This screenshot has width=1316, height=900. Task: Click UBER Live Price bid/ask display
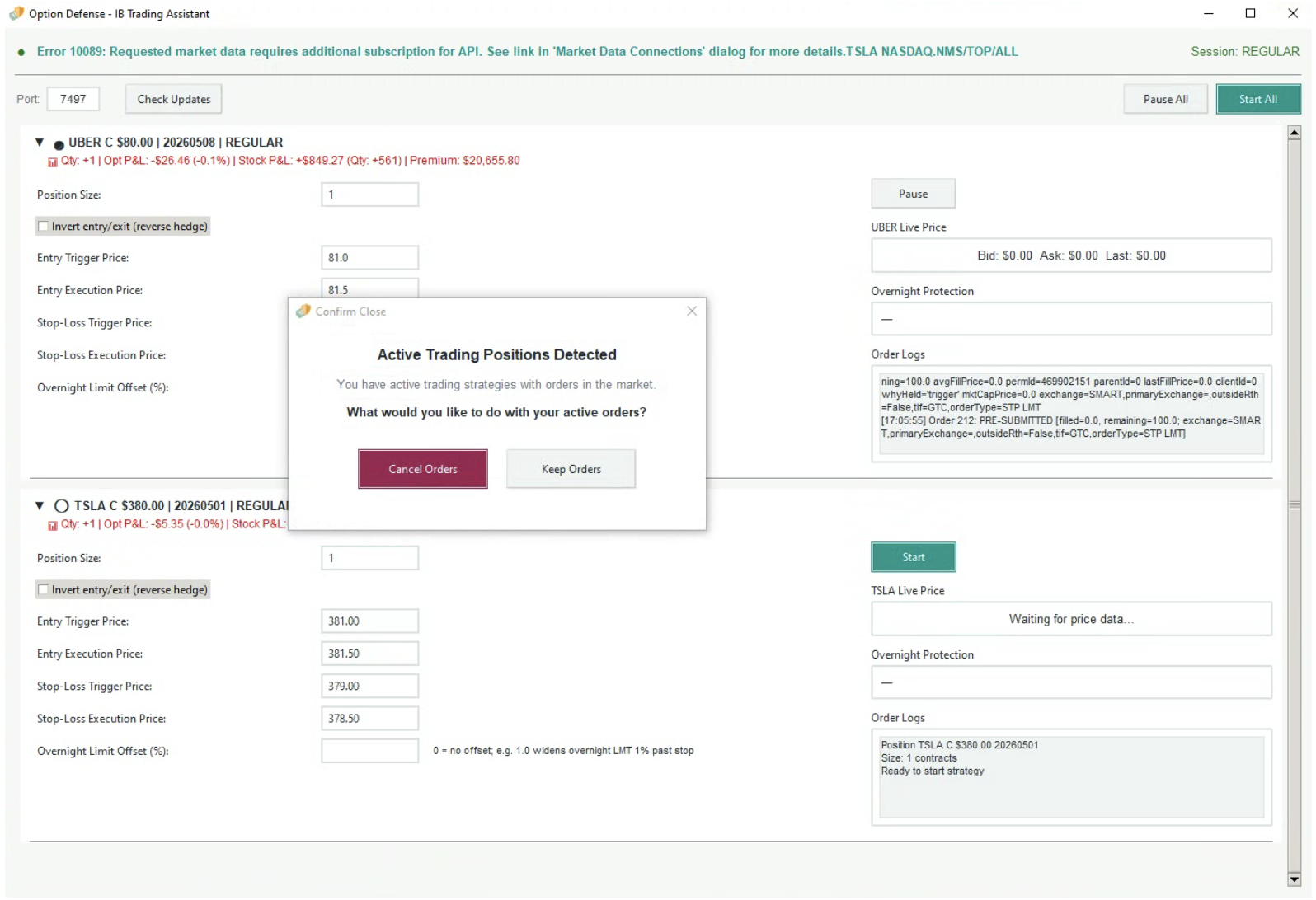coord(1071,255)
